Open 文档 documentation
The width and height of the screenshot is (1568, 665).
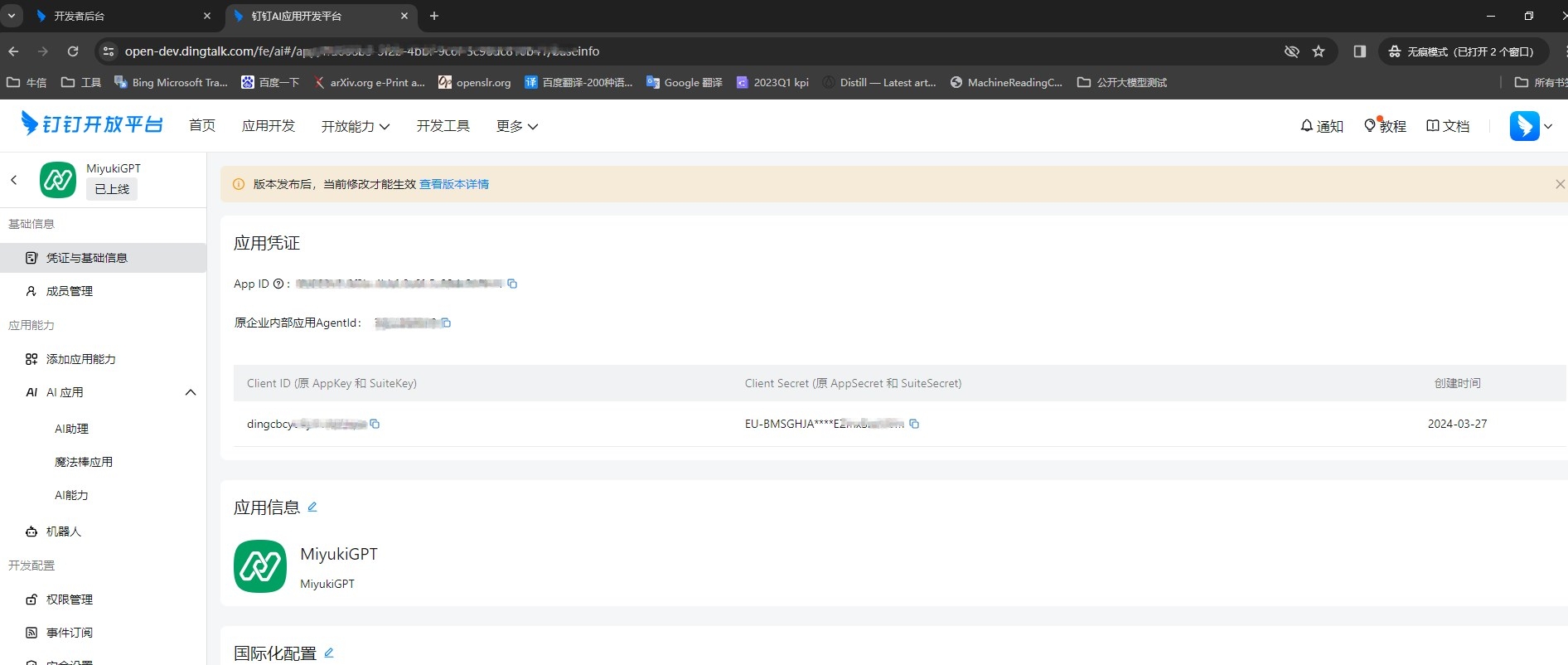click(x=1448, y=126)
